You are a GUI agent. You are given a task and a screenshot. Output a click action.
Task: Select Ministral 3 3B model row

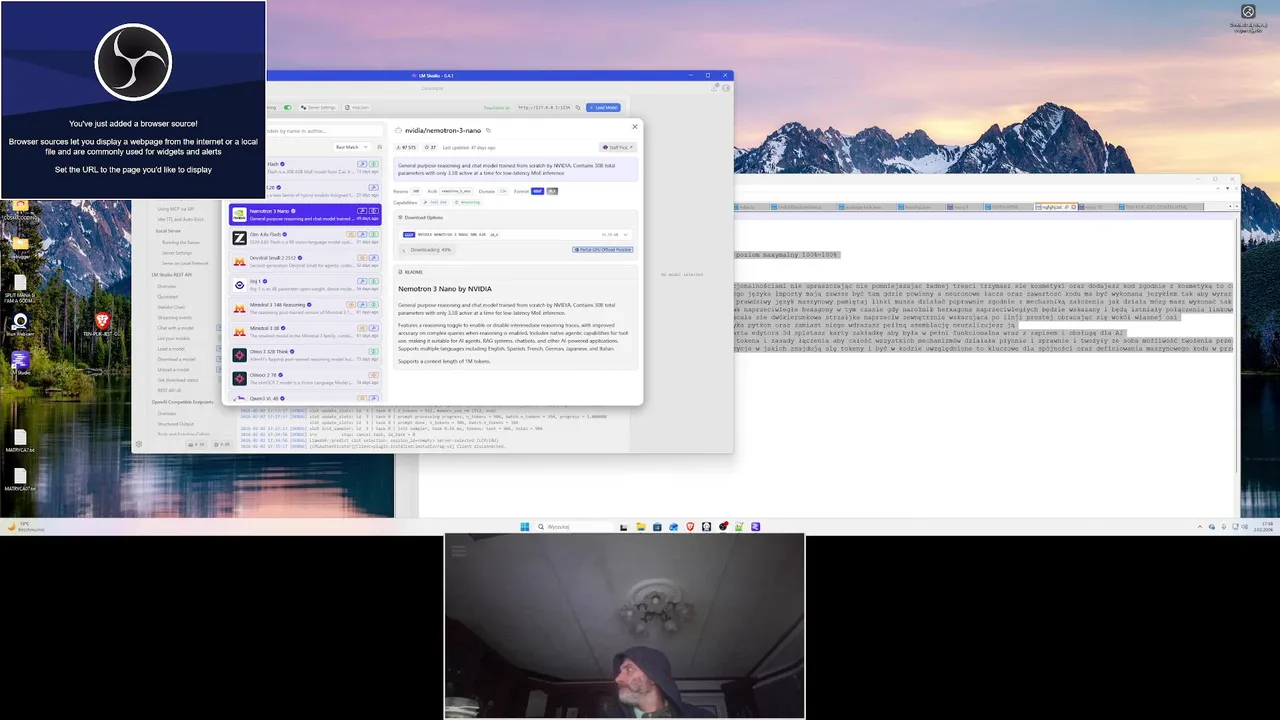pos(305,331)
